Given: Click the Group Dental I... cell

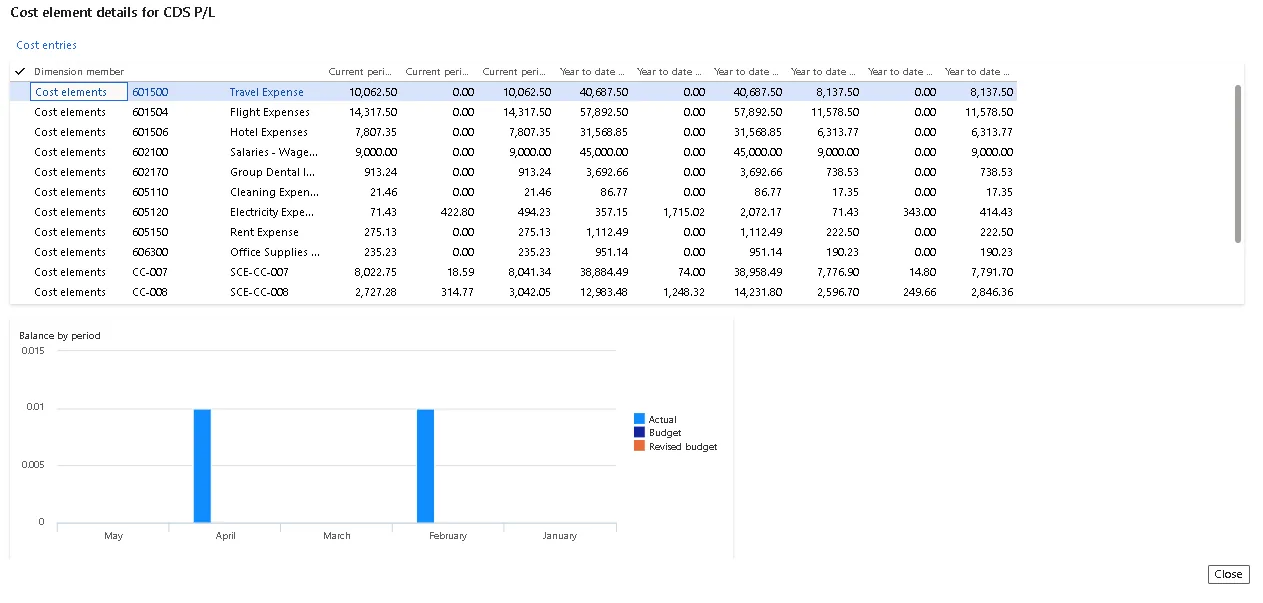Looking at the screenshot, I should 273,172.
